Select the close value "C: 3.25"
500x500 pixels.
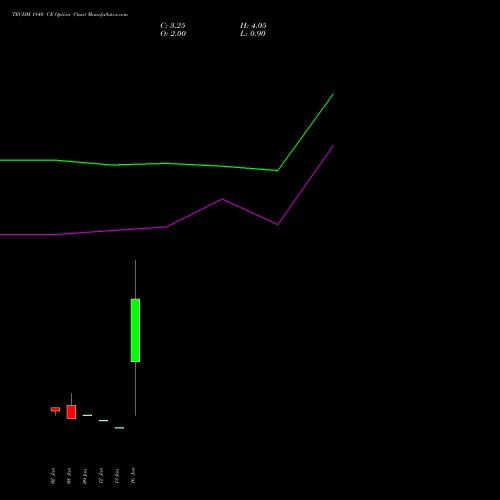(173, 25)
